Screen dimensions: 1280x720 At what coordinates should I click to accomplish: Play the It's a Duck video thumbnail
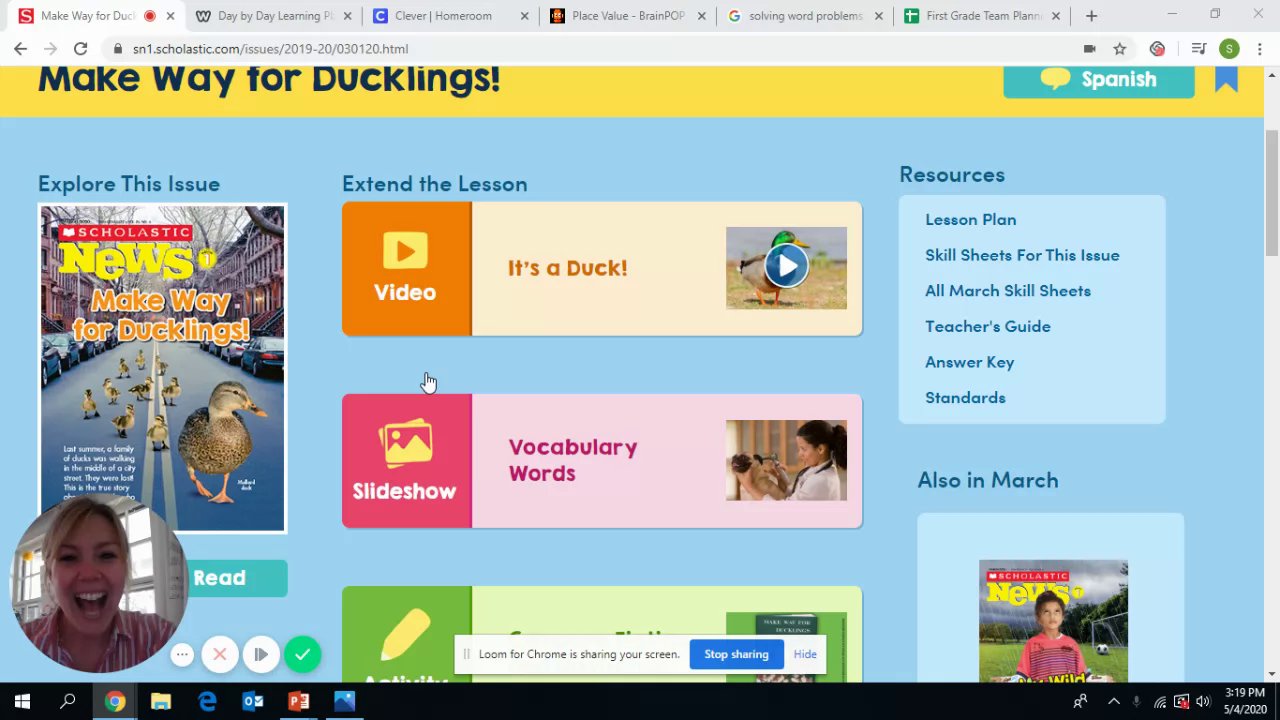(x=786, y=267)
